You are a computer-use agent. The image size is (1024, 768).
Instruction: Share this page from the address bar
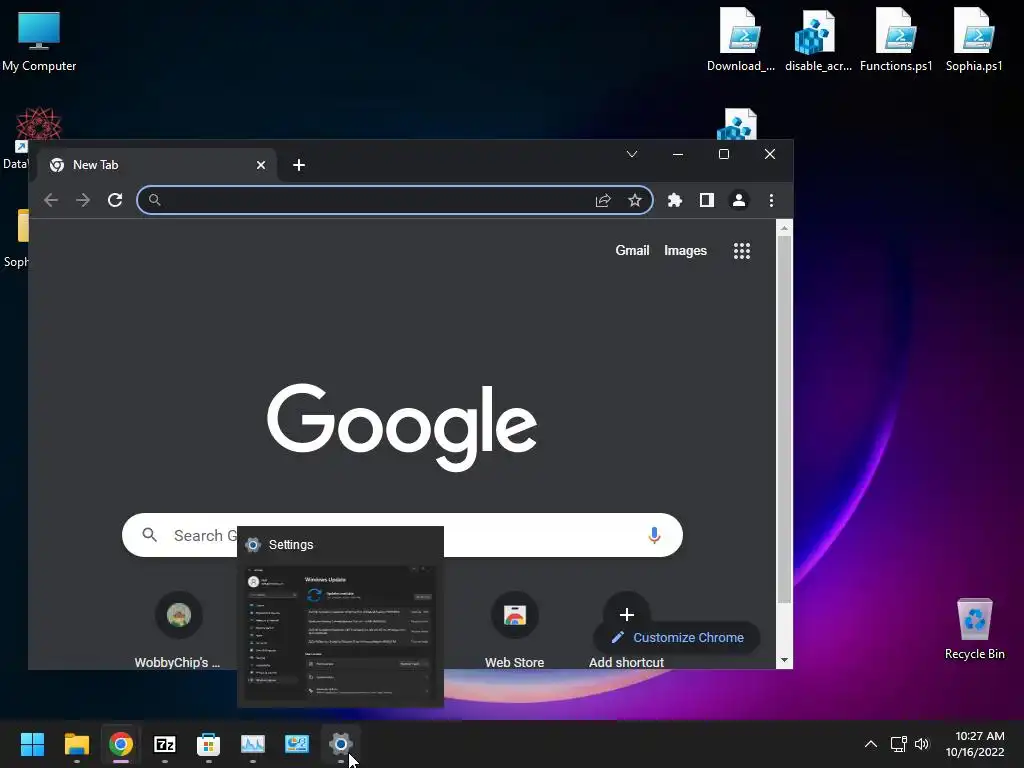point(603,200)
